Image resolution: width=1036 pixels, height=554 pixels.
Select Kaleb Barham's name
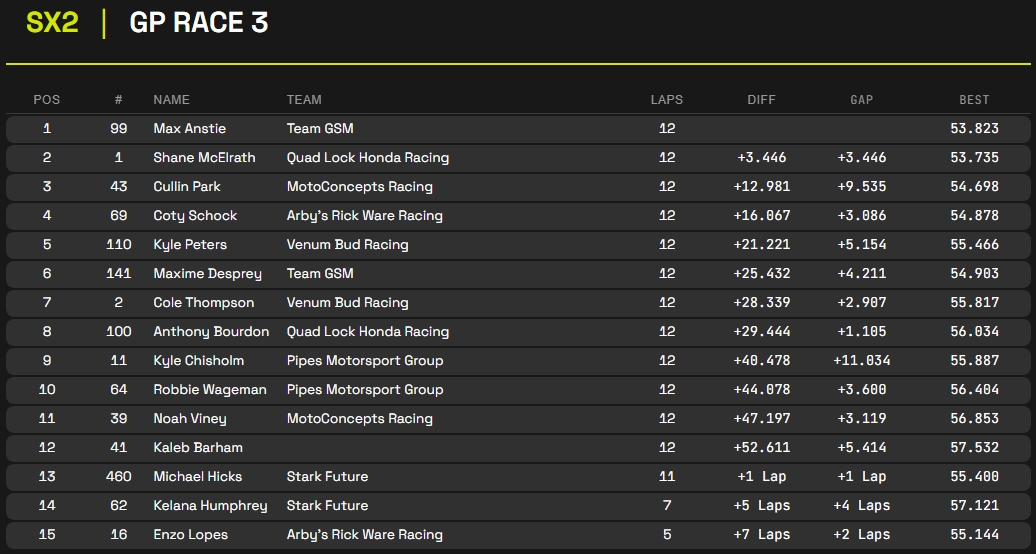(x=198, y=448)
